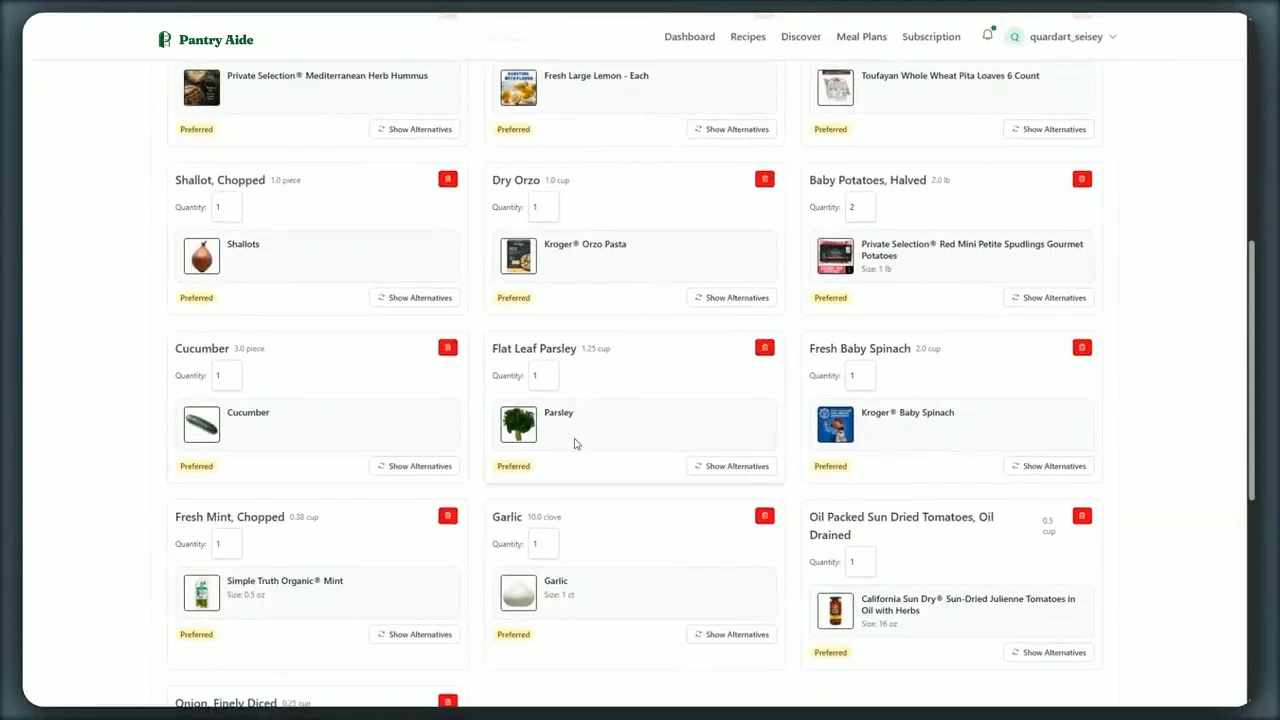Viewport: 1280px width, 720px height.
Task: Remove Fresh Mint, Chopped ingredient
Action: tap(448, 515)
